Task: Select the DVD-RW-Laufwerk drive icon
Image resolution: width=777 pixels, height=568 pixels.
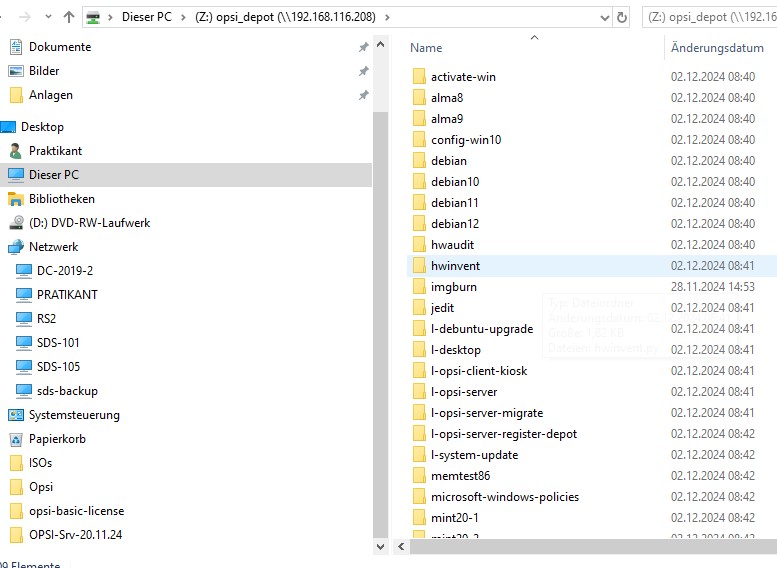Action: click(16, 223)
